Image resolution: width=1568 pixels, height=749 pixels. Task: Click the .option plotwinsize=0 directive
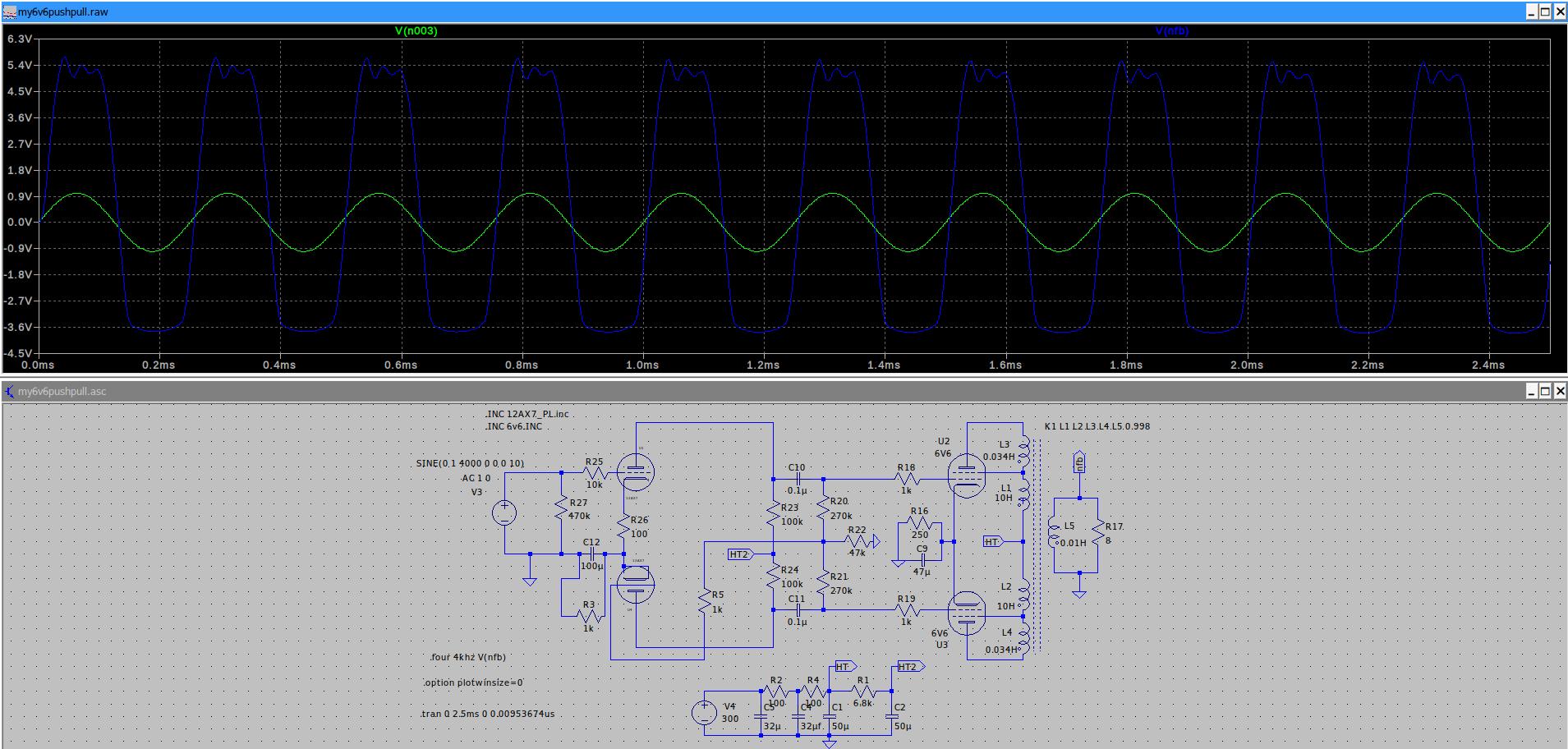tap(474, 682)
